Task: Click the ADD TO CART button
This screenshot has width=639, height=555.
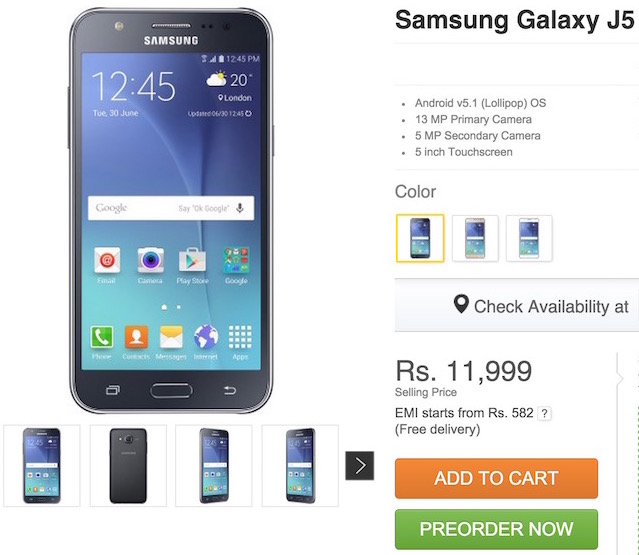Action: point(496,478)
